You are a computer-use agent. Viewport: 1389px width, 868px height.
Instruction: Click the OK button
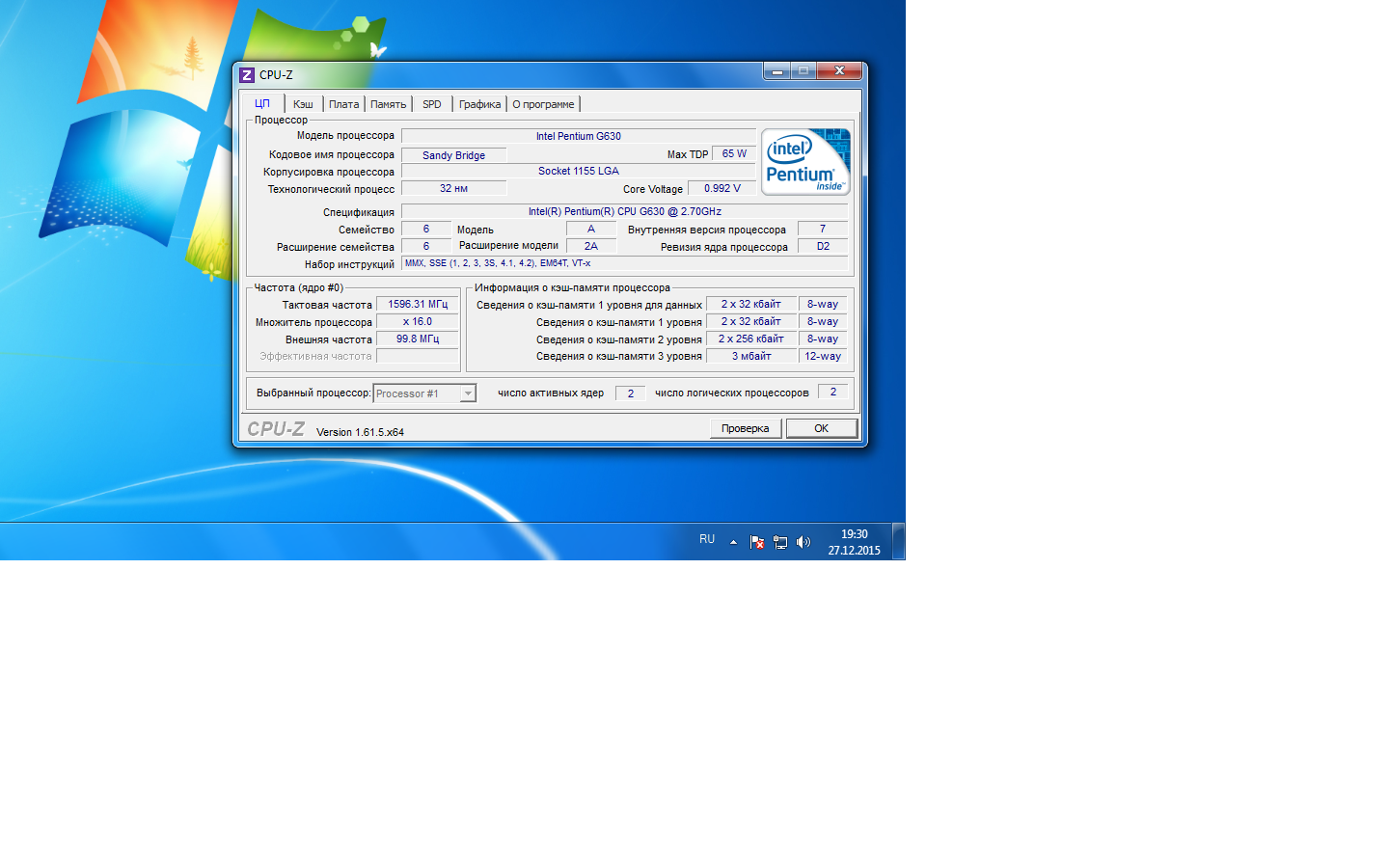[x=821, y=428]
